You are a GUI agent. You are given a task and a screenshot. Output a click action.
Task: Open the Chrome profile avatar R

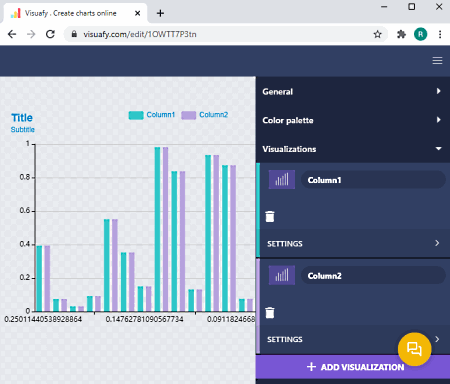tap(421, 34)
